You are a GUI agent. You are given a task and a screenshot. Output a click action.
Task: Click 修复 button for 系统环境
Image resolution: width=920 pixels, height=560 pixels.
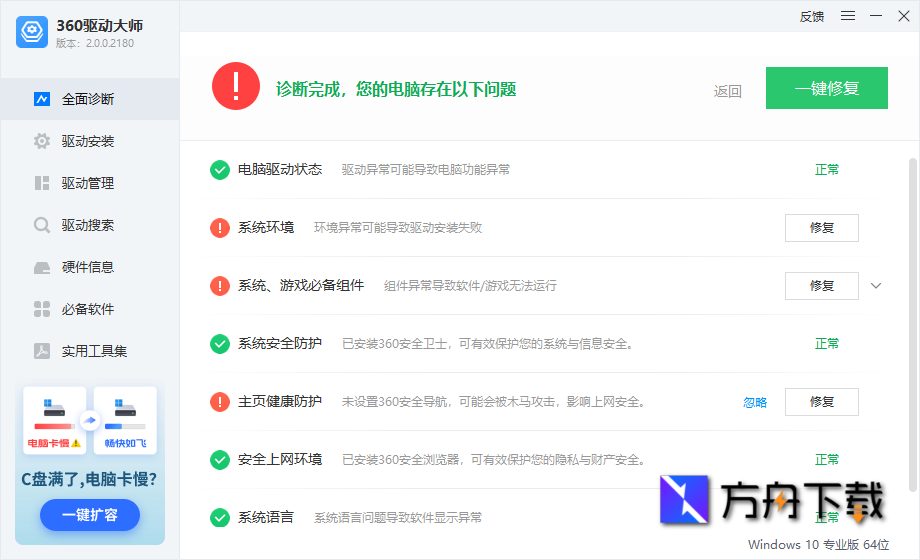pyautogui.click(x=821, y=228)
